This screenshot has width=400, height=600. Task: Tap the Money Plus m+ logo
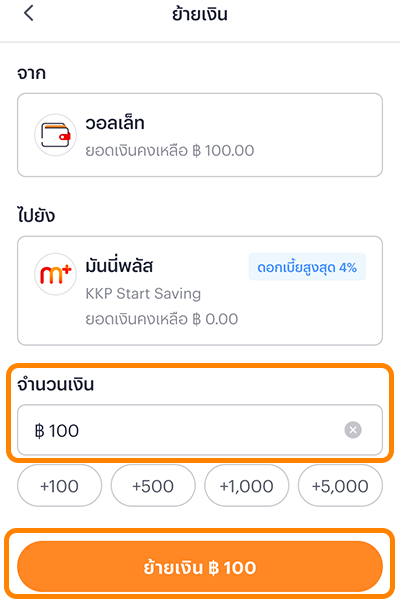(56, 274)
